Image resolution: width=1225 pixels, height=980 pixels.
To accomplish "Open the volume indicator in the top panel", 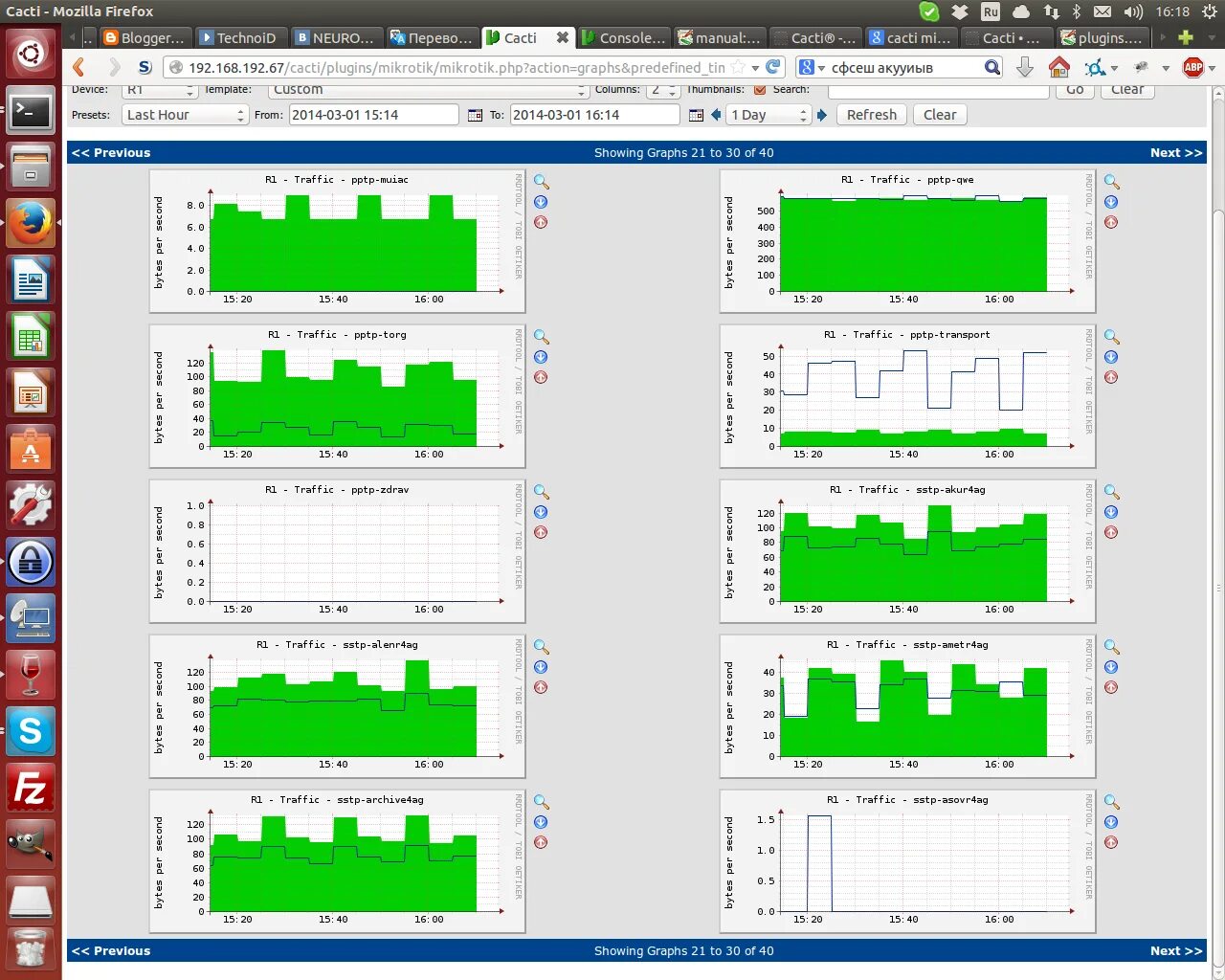I will point(1133,11).
